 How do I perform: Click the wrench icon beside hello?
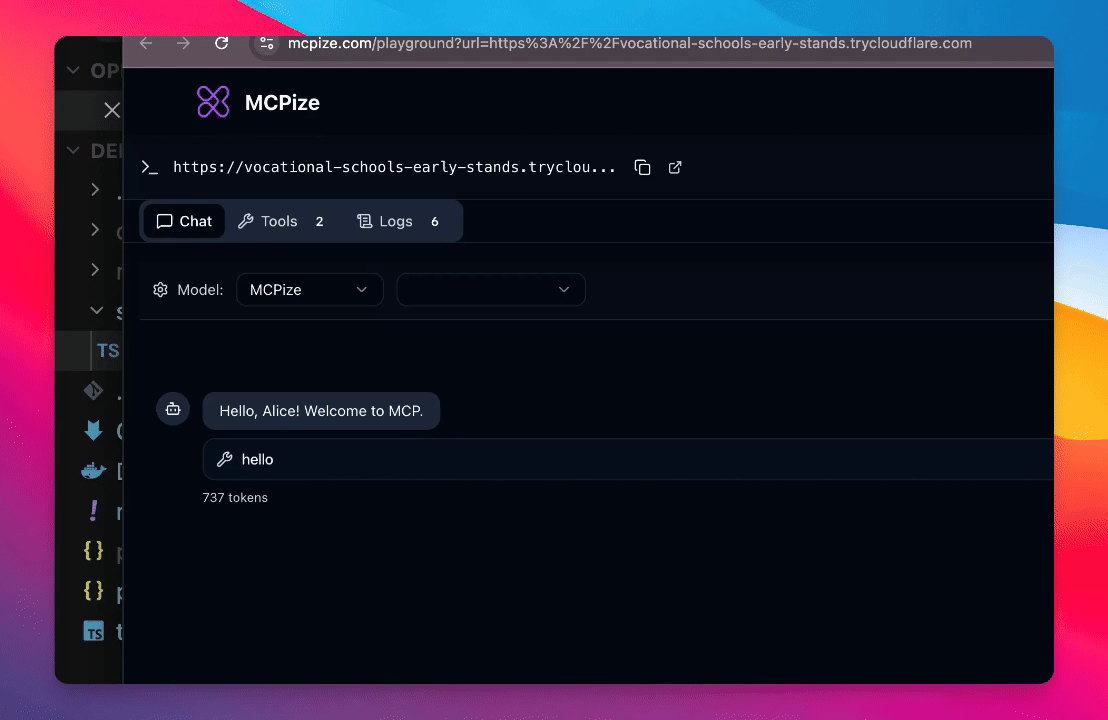pos(225,459)
